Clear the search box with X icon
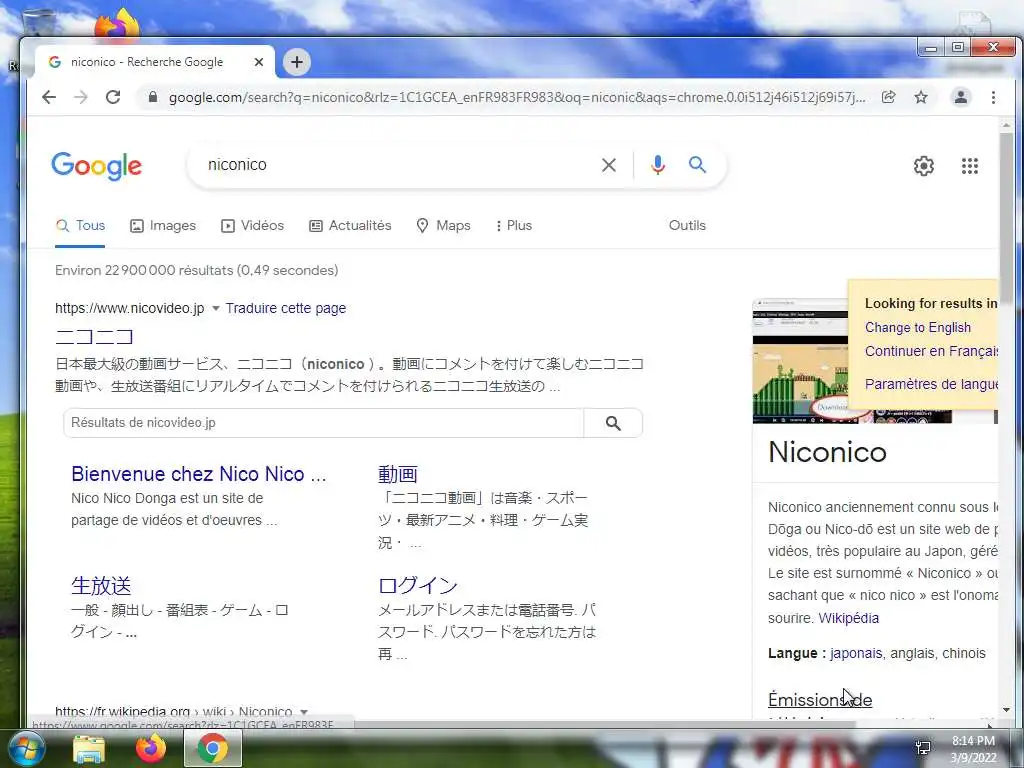This screenshot has width=1024, height=768. pyautogui.click(x=609, y=165)
